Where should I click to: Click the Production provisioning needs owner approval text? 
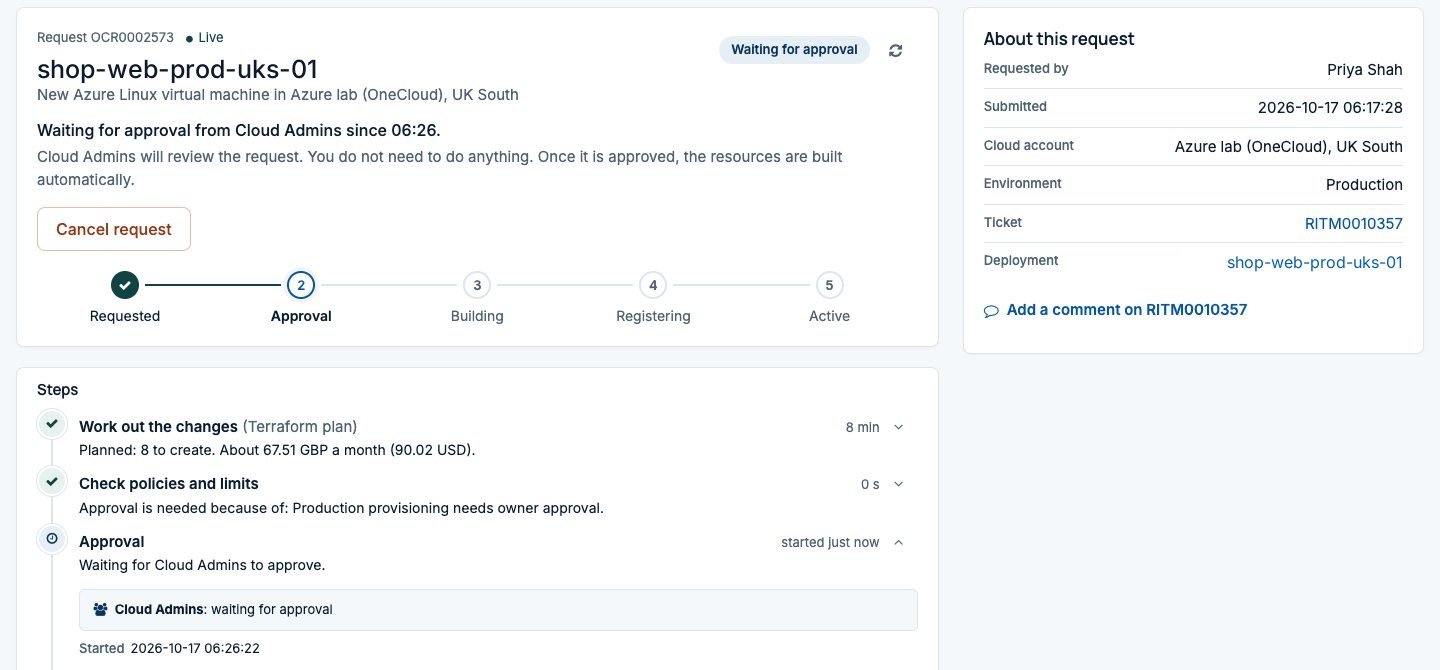[448, 507]
